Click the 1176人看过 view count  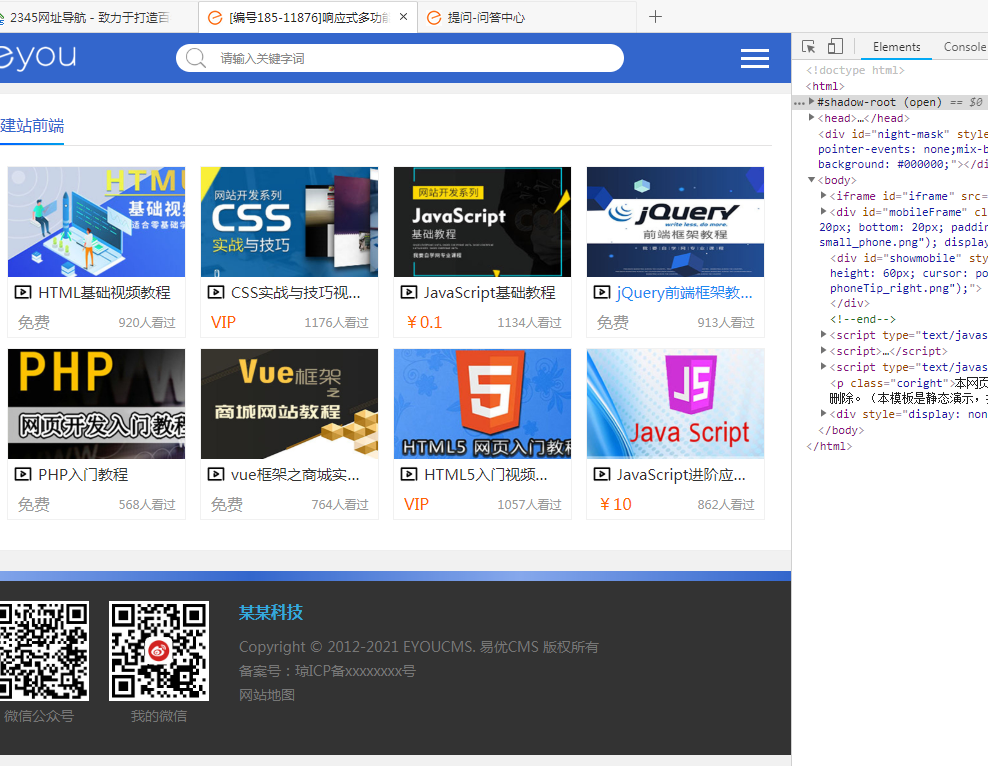[336, 322]
